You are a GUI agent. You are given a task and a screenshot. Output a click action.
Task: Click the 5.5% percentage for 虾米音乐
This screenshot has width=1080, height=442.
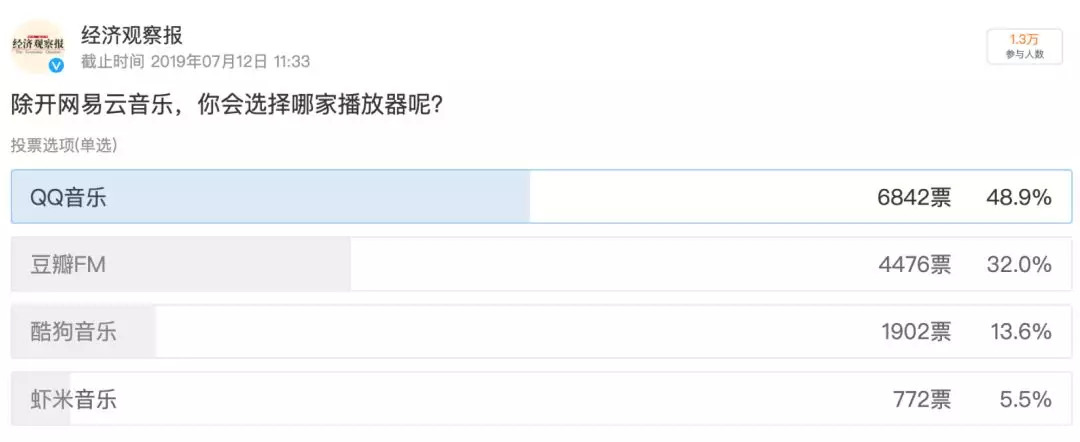click(x=1025, y=400)
